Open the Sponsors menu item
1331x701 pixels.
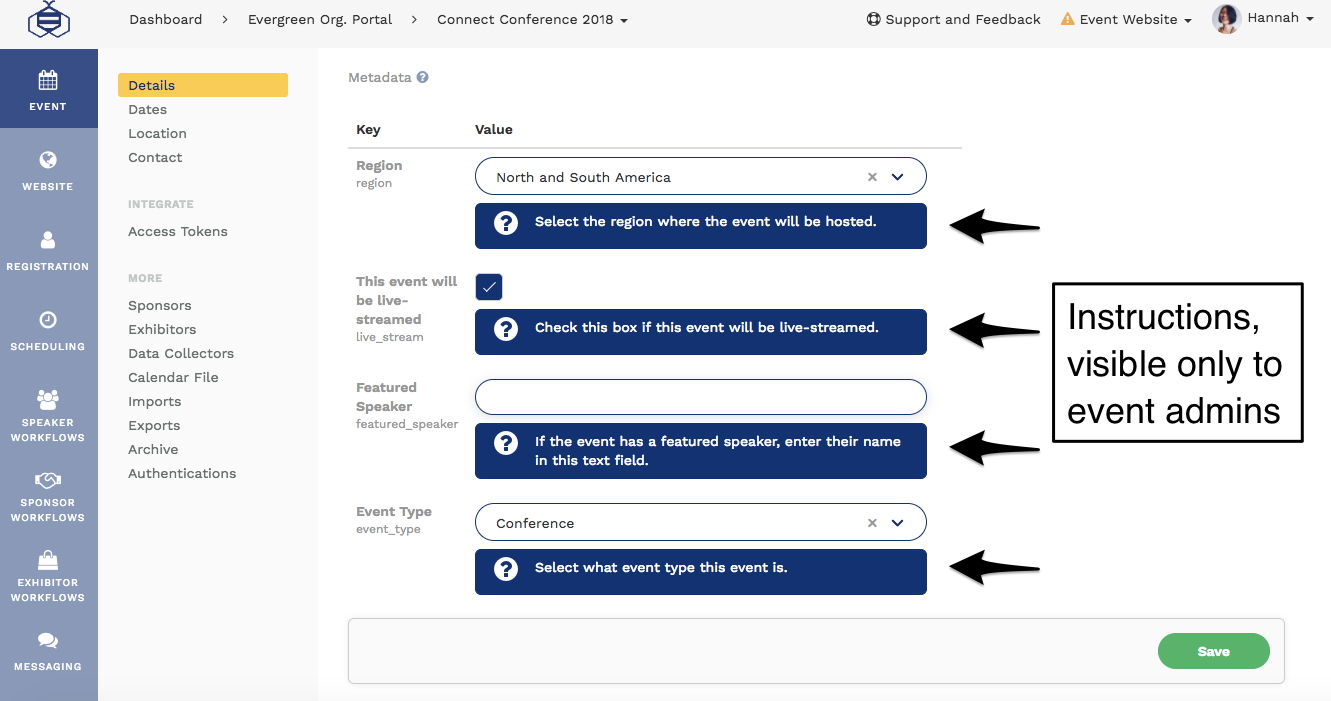pyautogui.click(x=160, y=306)
